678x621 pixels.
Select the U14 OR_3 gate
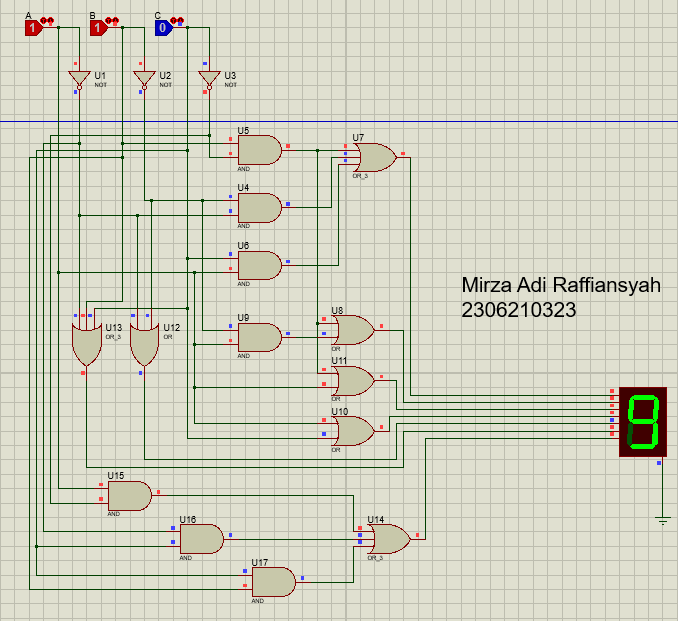[388, 540]
